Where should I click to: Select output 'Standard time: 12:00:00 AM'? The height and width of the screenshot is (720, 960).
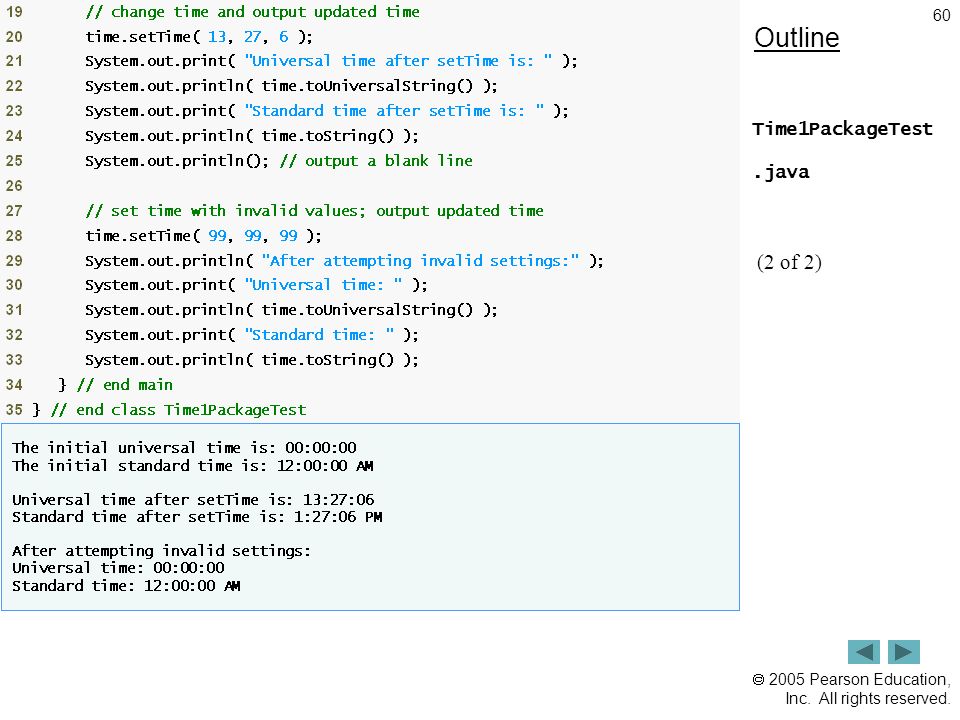(126, 585)
